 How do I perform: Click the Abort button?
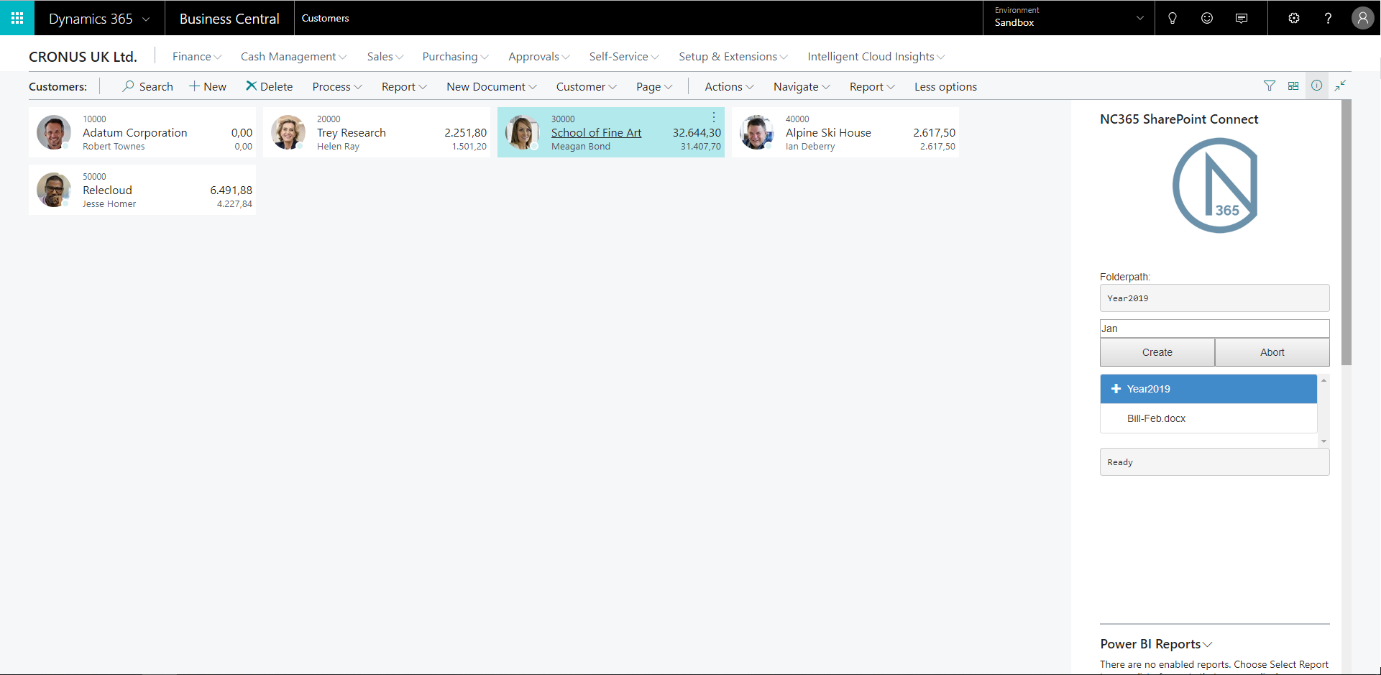point(1272,352)
